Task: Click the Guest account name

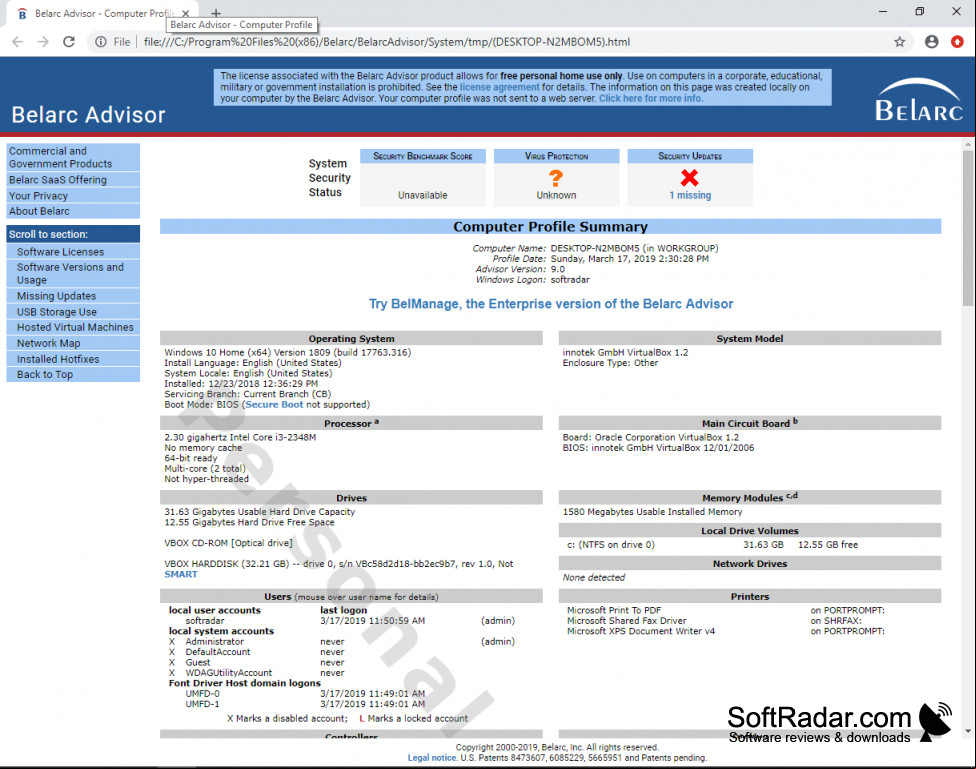Action: 198,663
